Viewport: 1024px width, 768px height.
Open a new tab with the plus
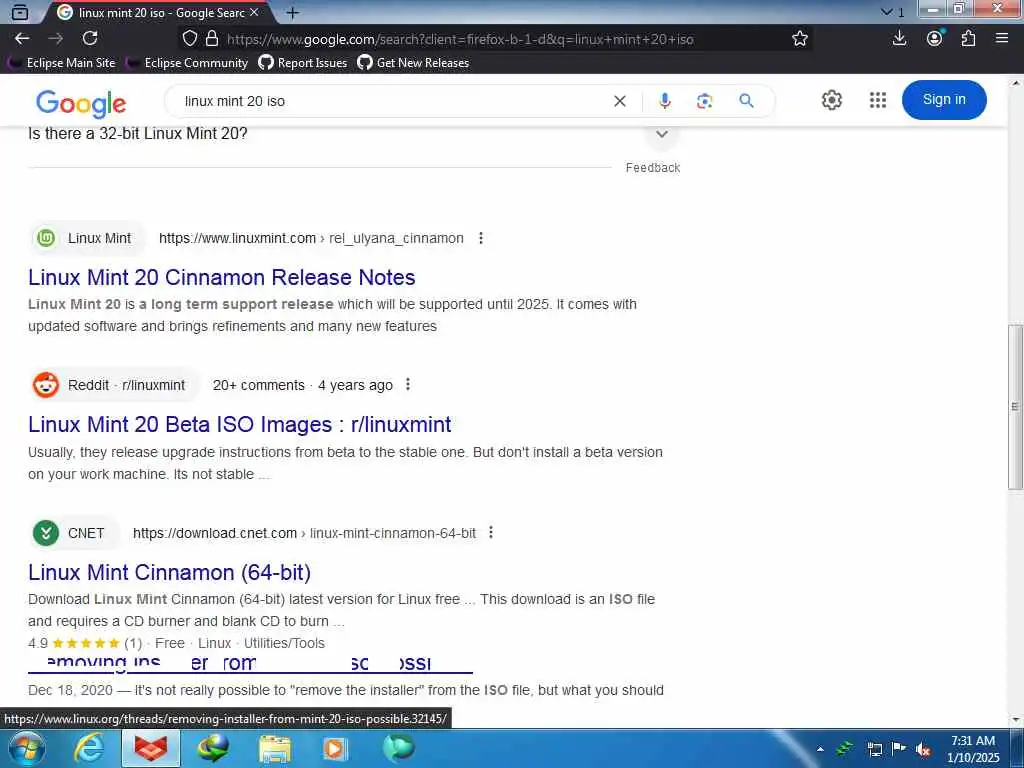pyautogui.click(x=293, y=12)
